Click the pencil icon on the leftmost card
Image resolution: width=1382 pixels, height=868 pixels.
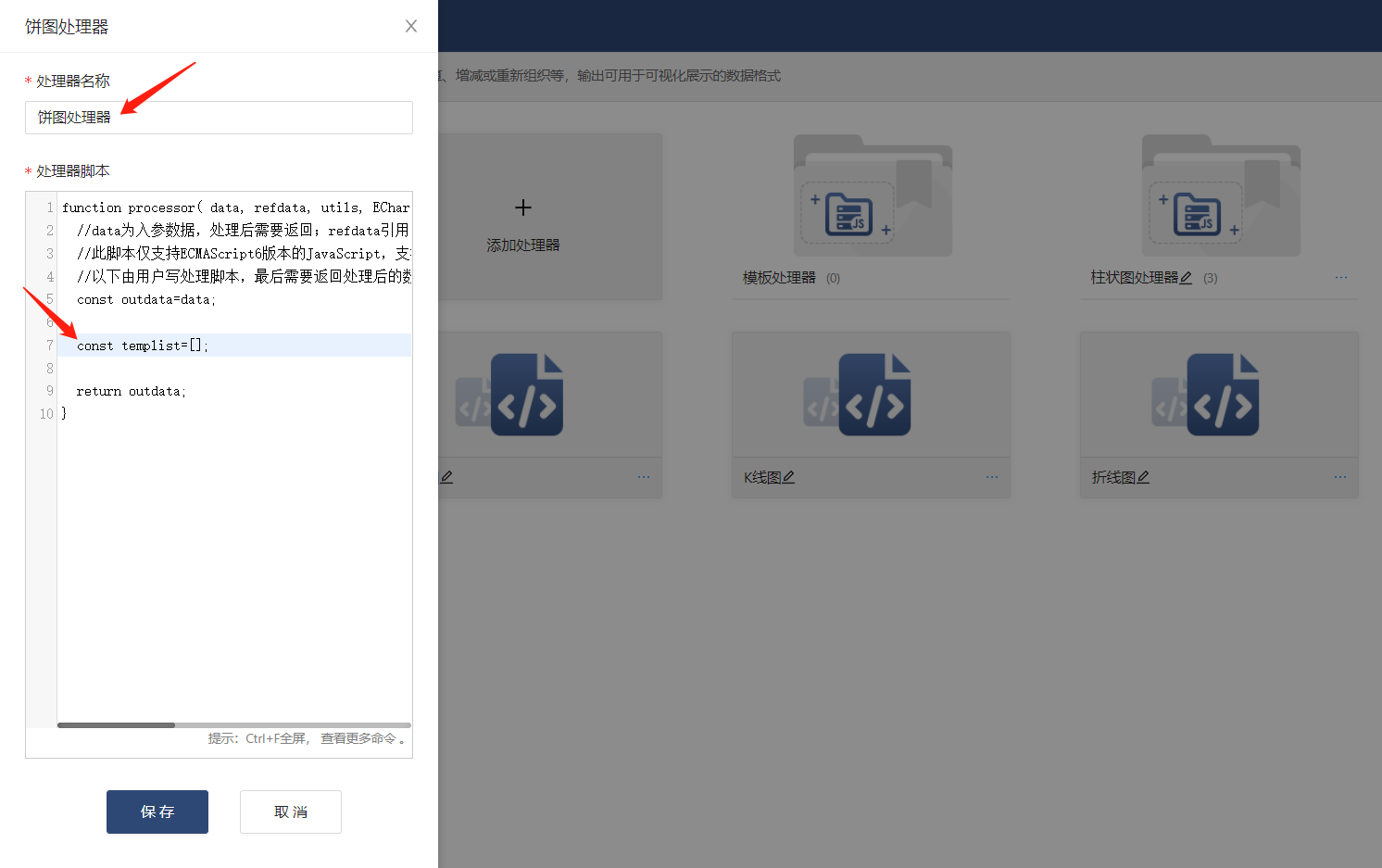(446, 477)
